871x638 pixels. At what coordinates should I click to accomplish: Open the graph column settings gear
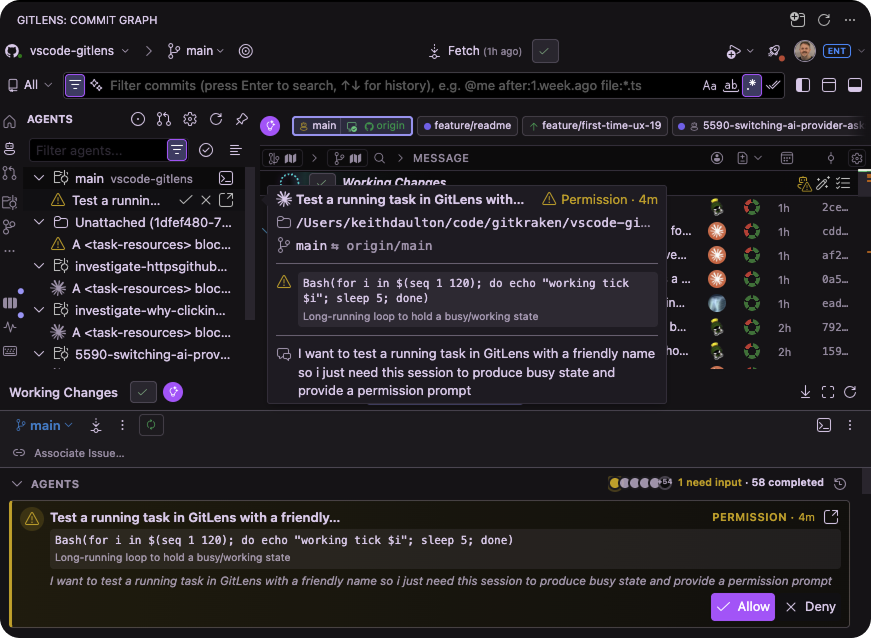click(857, 158)
